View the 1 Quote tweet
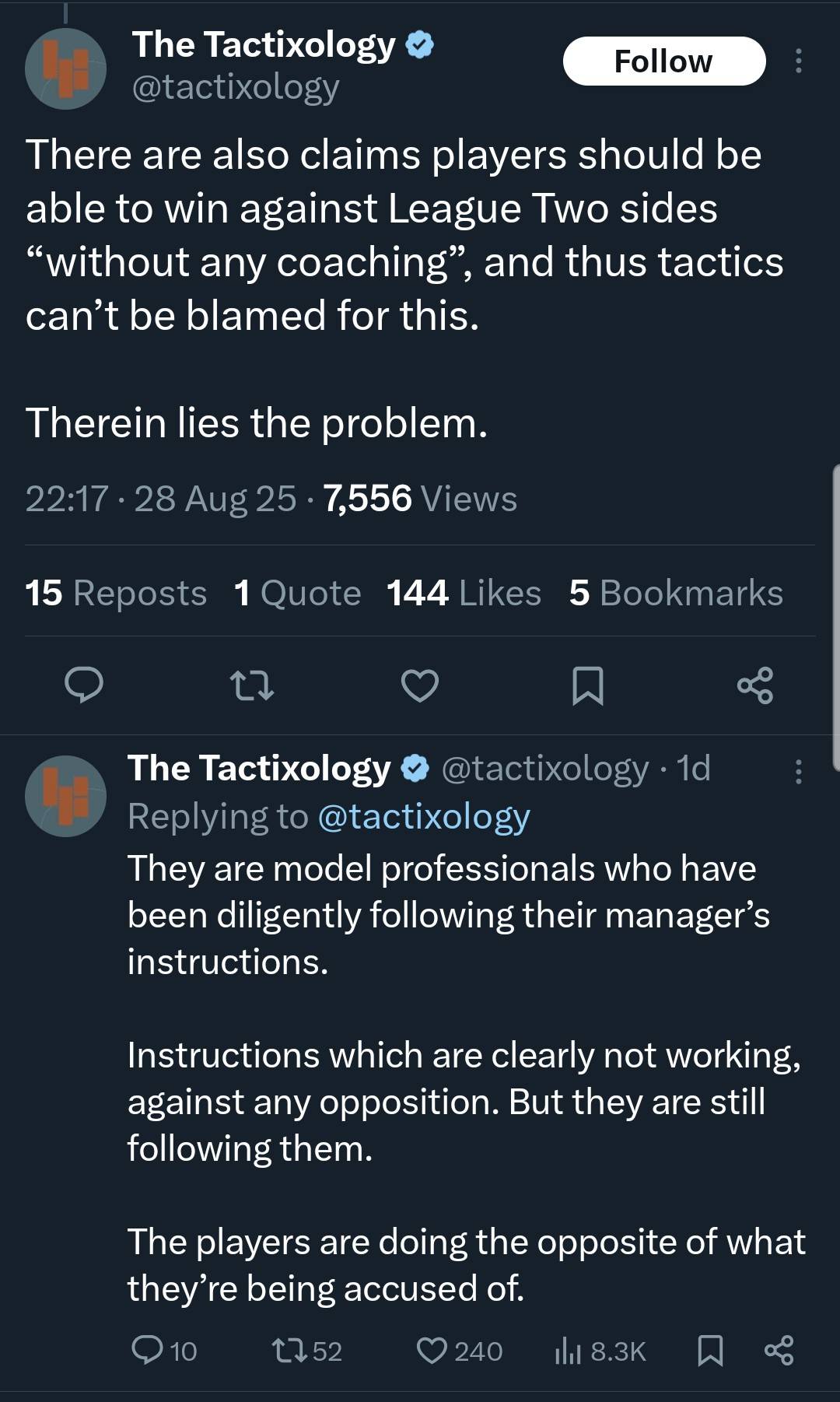Screen dimensions: 840x1402 click(x=297, y=593)
